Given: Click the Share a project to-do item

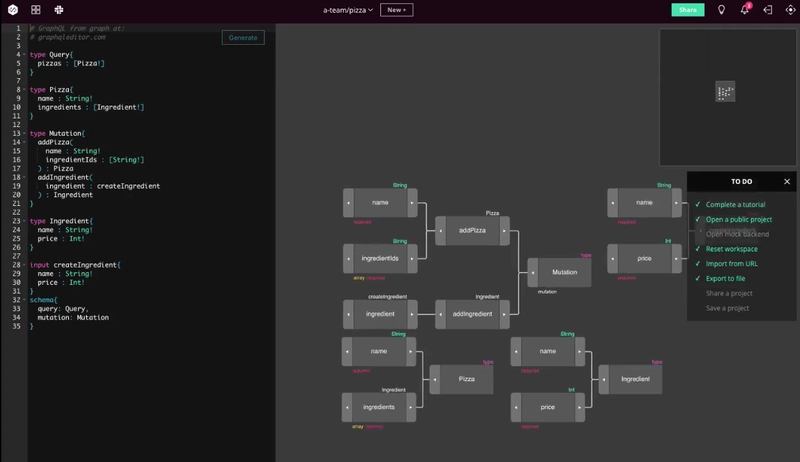Looking at the screenshot, I should 729,293.
